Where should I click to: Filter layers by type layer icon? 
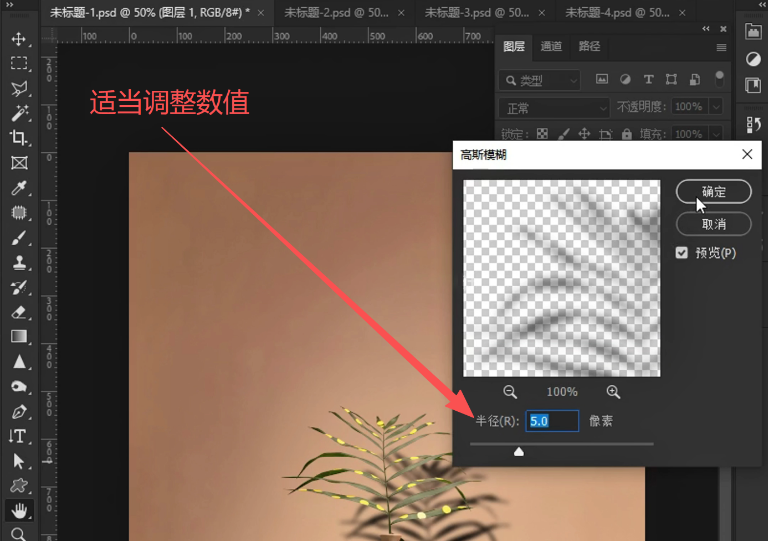pos(648,79)
